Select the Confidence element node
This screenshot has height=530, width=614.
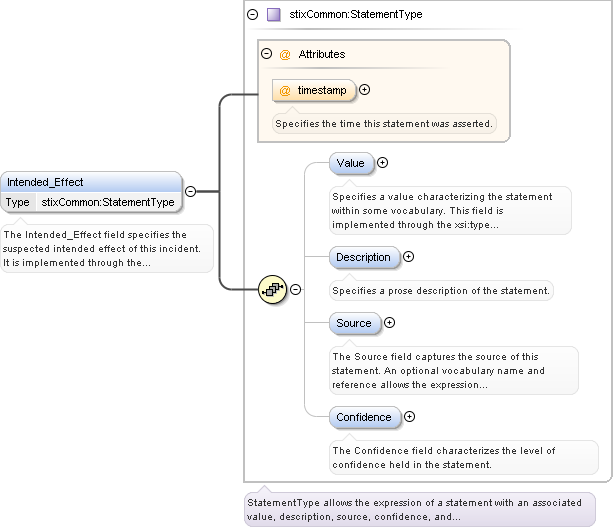[x=364, y=417]
